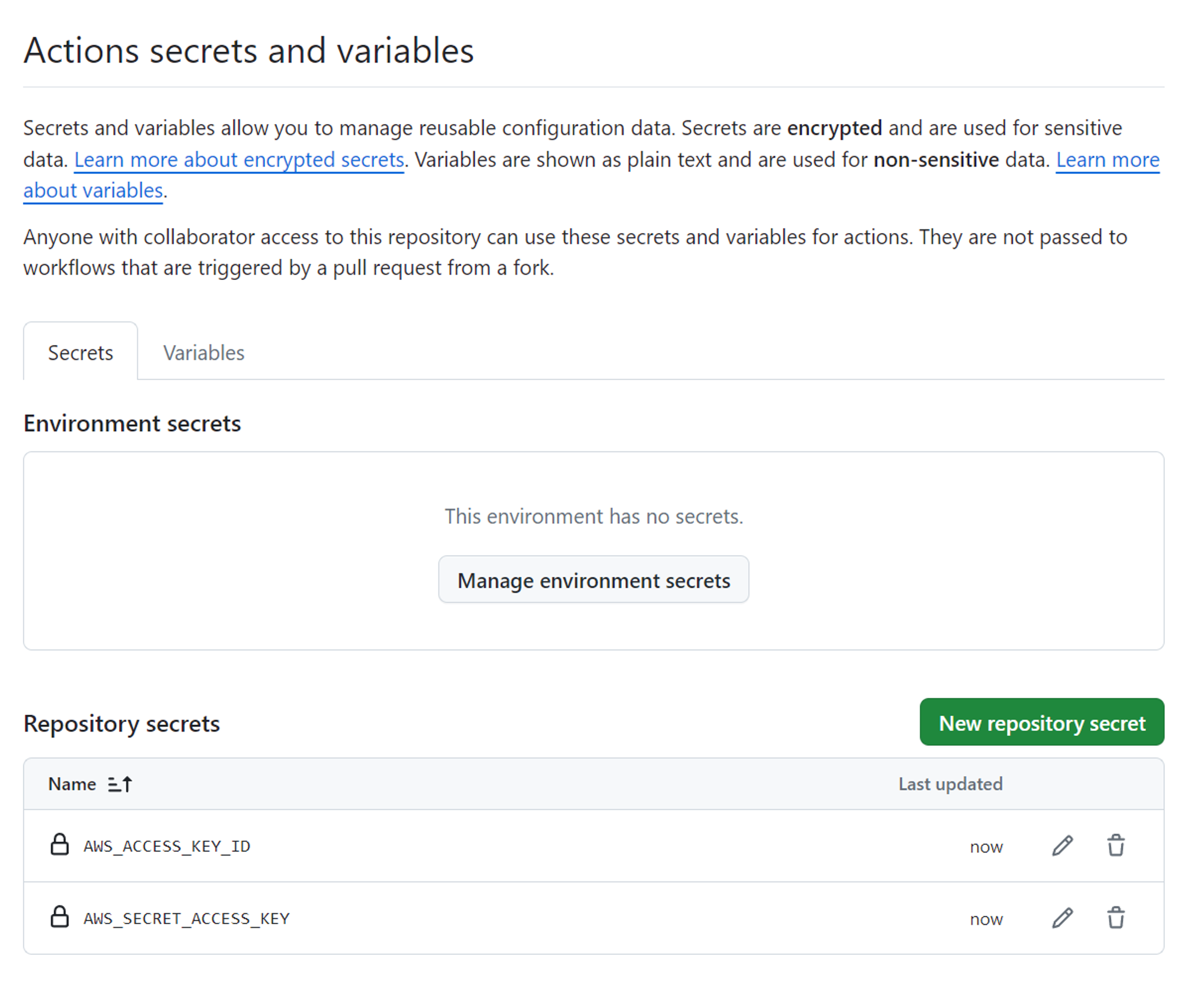This screenshot has height=985, width=1204.
Task: Select the Secrets tab
Action: [x=81, y=352]
